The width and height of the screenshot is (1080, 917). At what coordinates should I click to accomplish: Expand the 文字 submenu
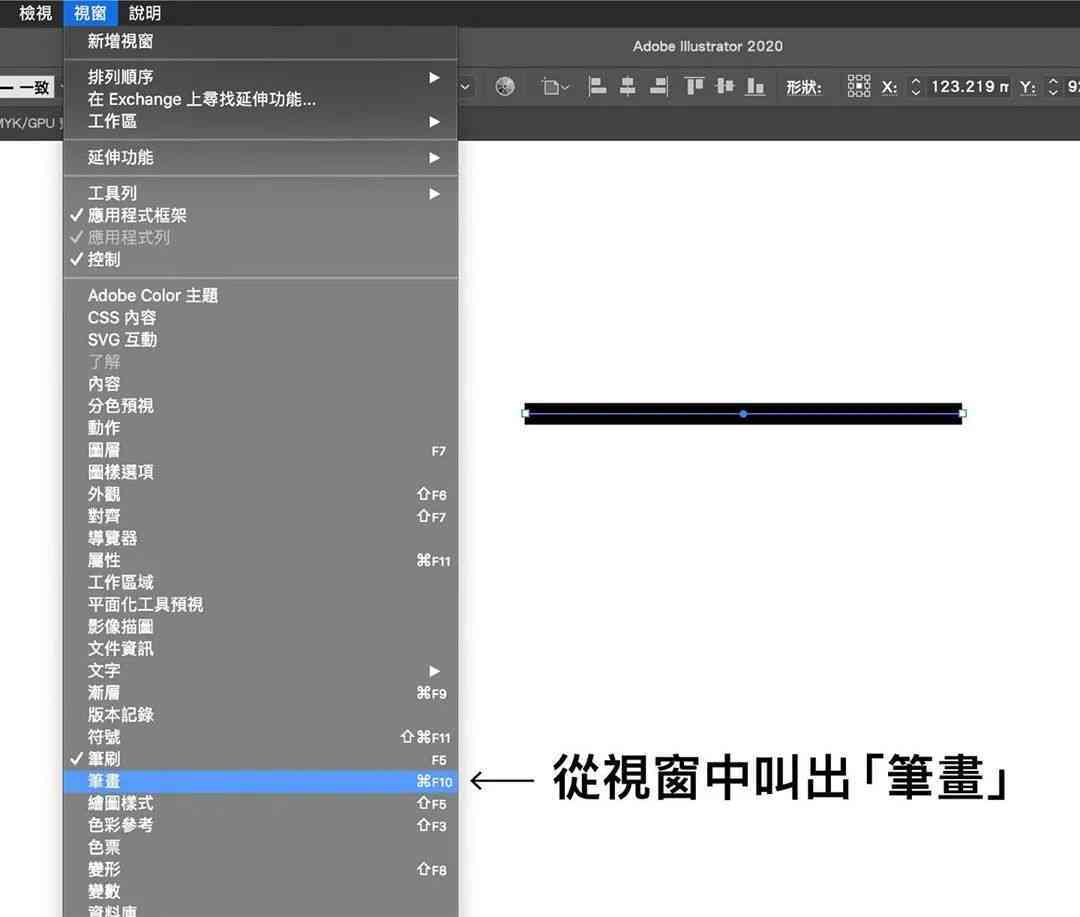coord(260,671)
